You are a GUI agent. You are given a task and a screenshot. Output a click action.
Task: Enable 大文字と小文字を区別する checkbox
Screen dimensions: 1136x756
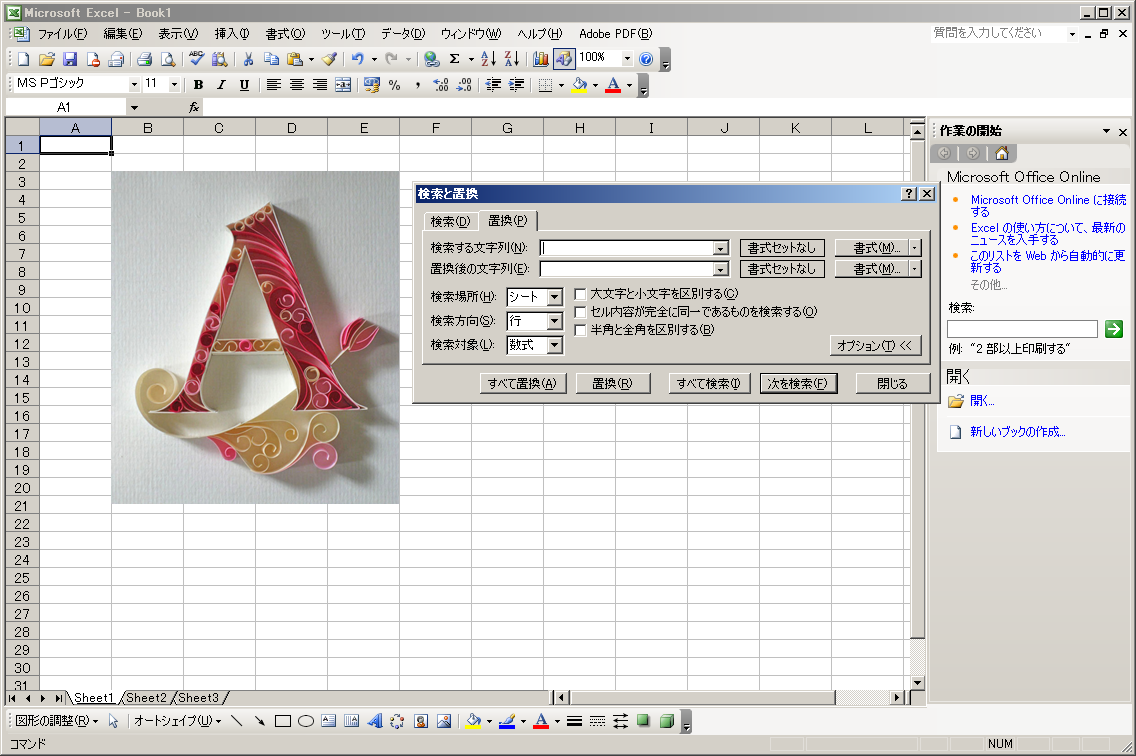(580, 294)
